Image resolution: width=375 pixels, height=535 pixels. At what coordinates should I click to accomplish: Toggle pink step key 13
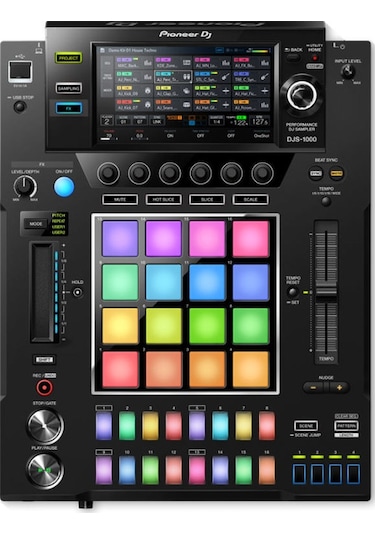click(x=197, y=470)
